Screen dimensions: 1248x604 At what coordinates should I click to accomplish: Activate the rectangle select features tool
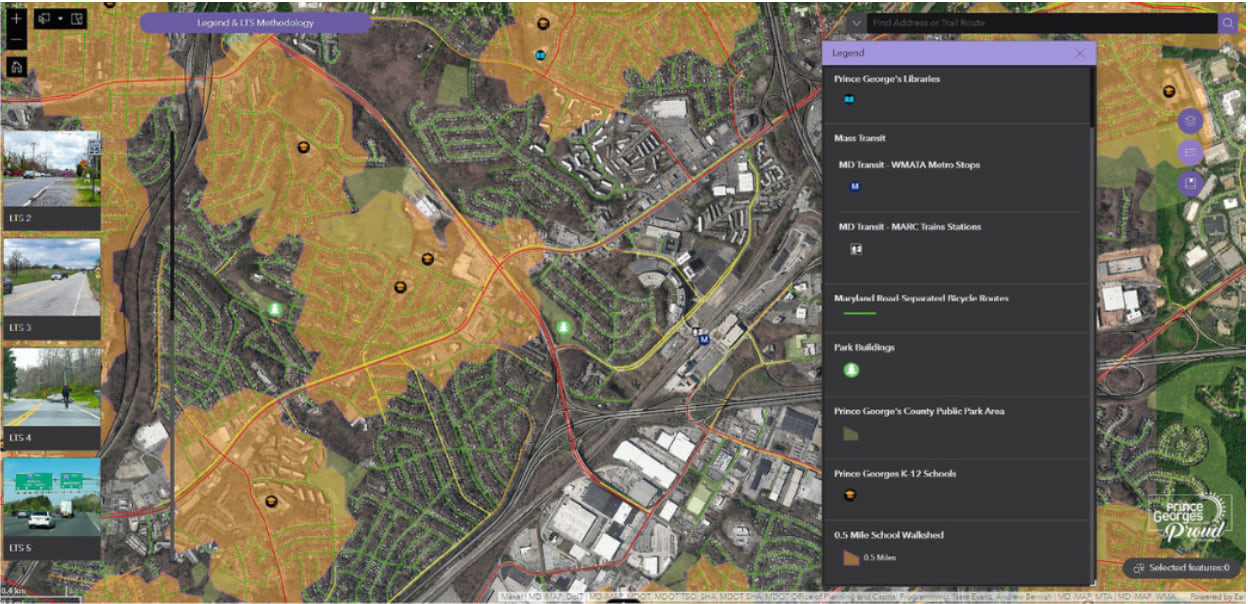coord(44,19)
